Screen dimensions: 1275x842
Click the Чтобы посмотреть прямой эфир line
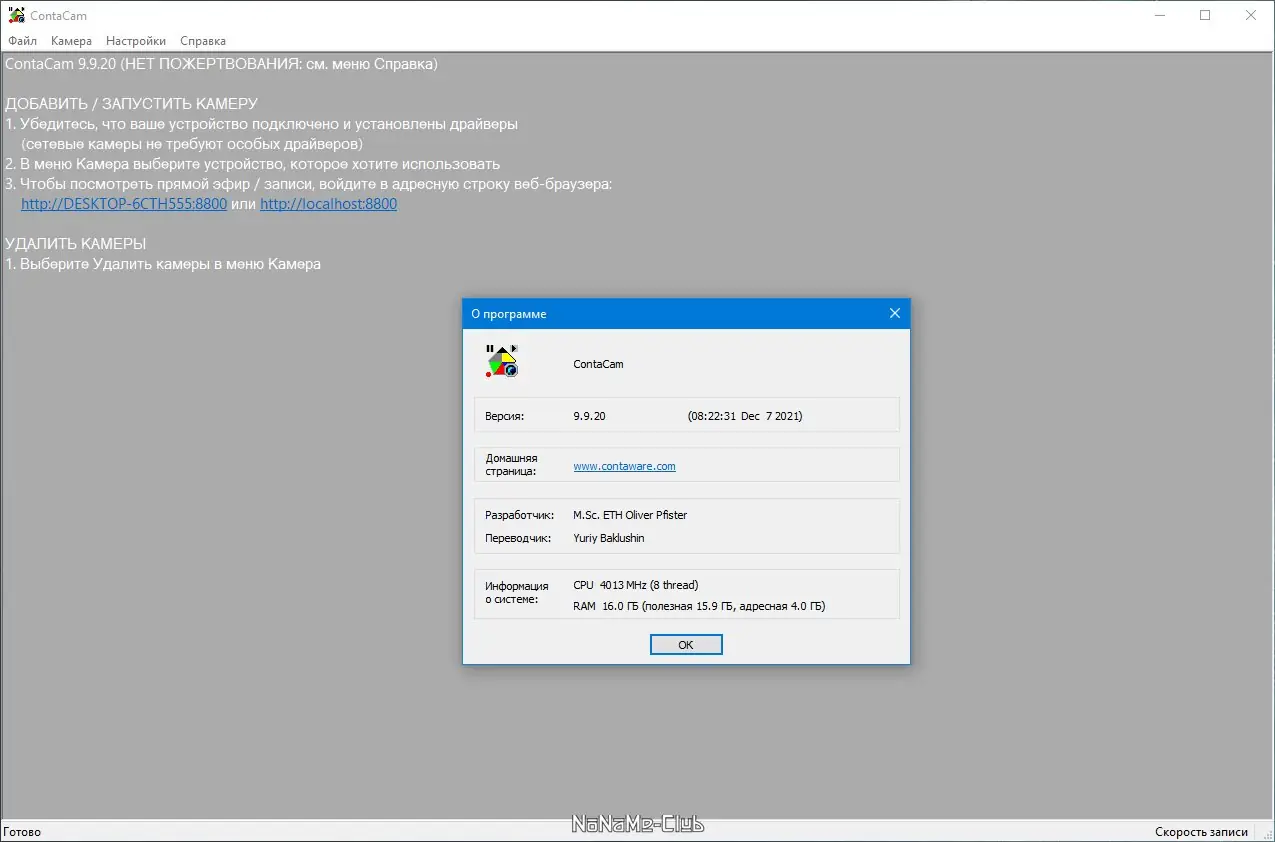309,184
